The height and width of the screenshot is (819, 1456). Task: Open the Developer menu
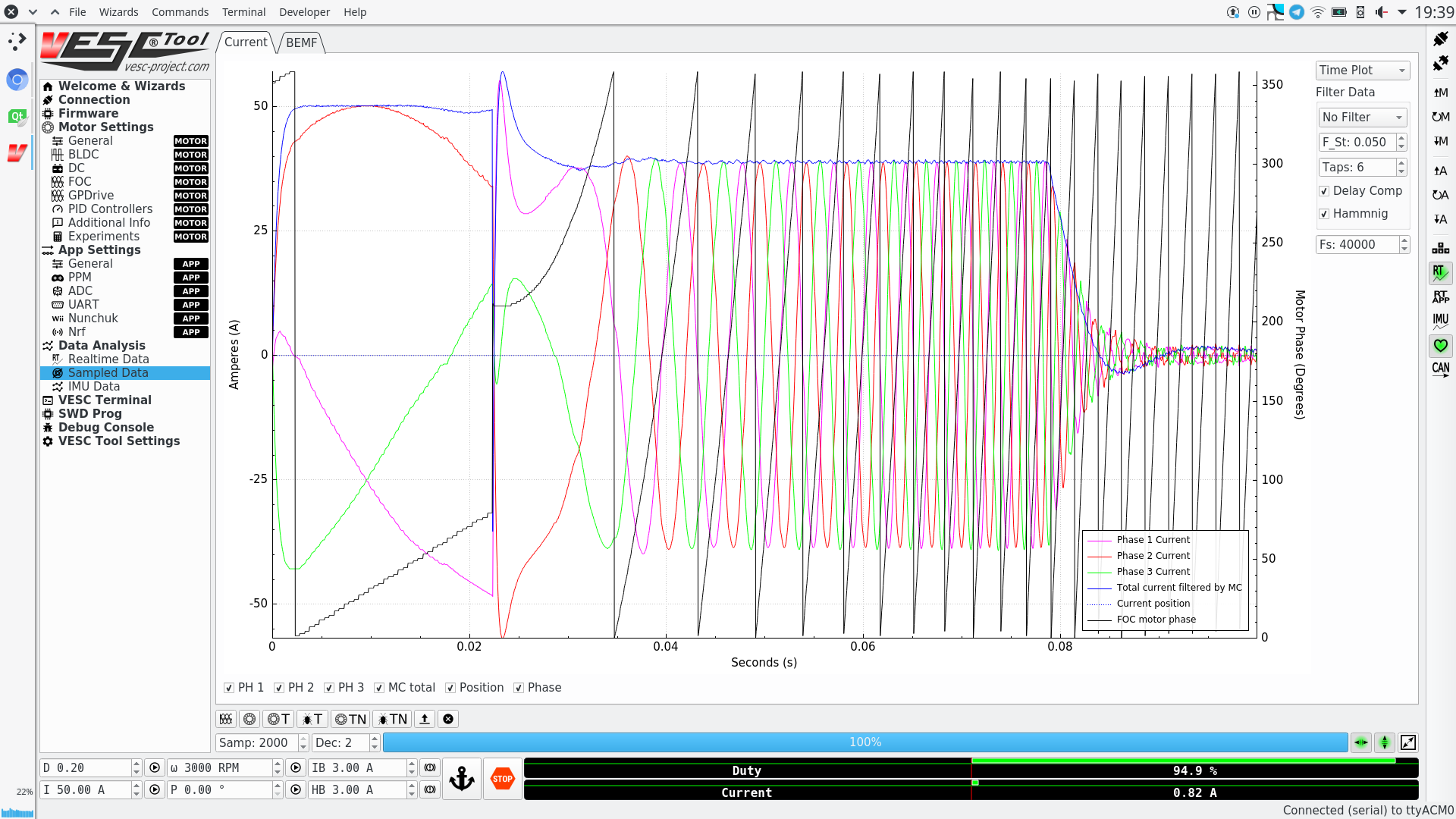pyautogui.click(x=304, y=12)
